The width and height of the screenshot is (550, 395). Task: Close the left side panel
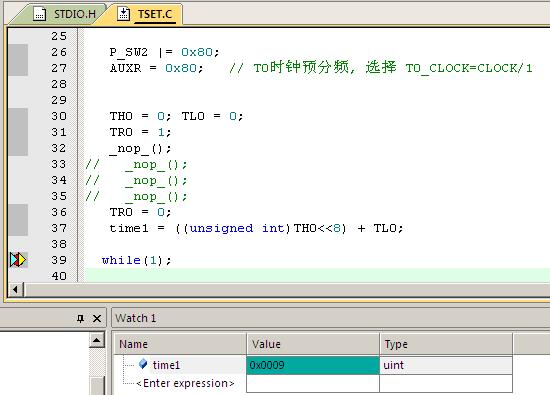[x=97, y=318]
